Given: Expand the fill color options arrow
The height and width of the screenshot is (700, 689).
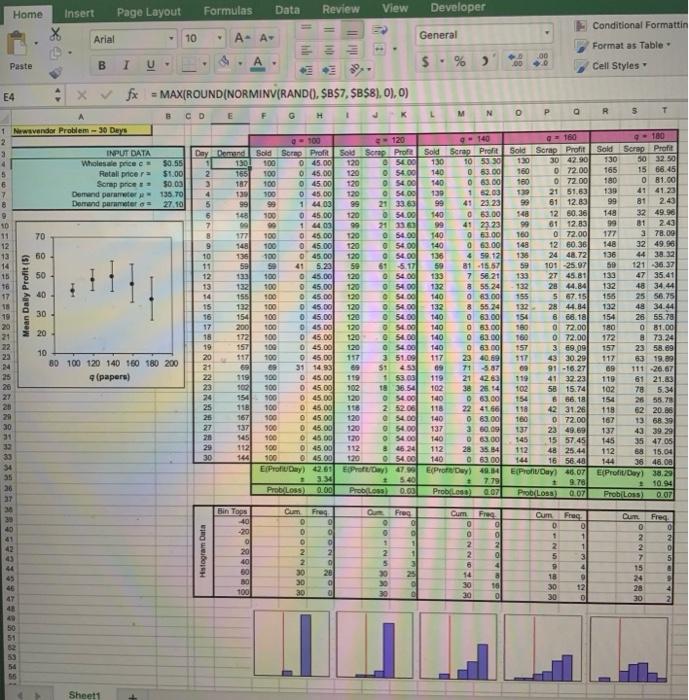Looking at the screenshot, I should (241, 64).
